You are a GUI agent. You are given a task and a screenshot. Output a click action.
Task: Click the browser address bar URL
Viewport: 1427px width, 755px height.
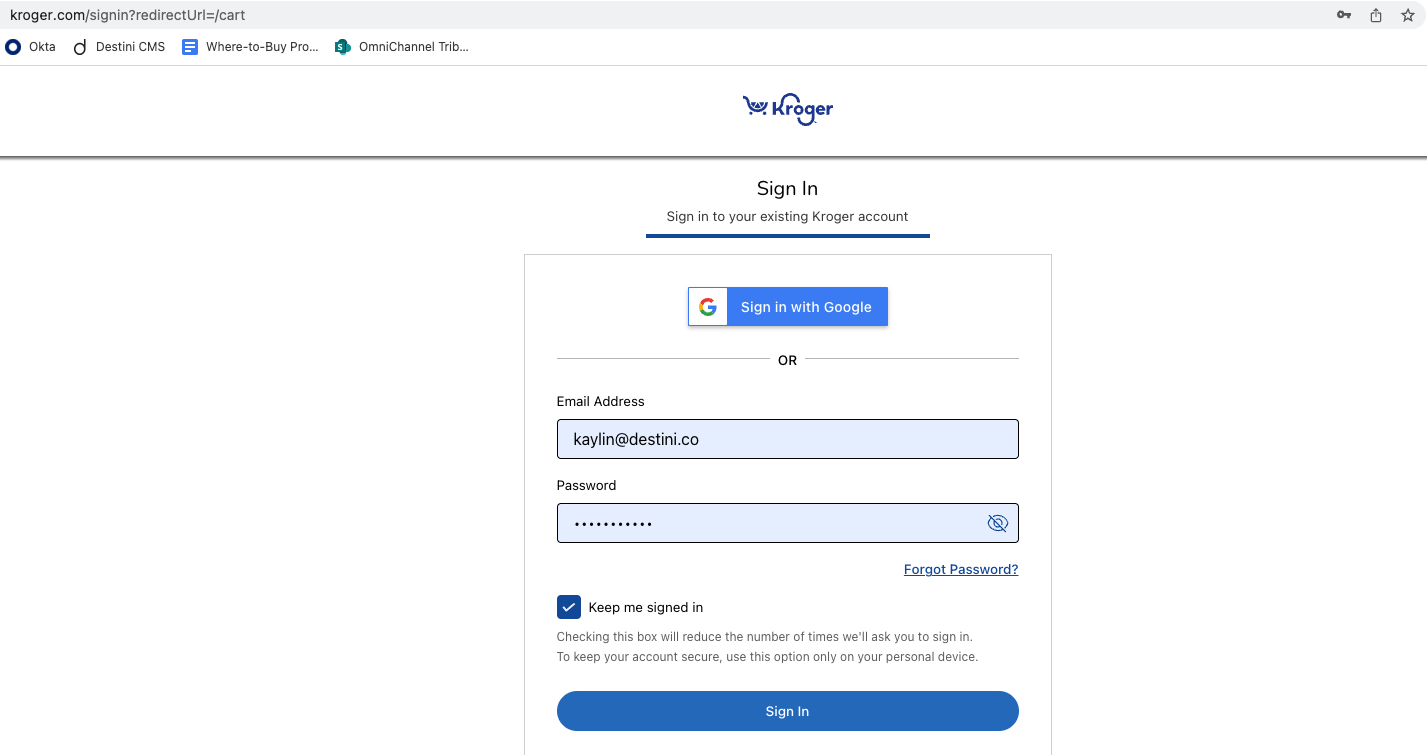coord(128,15)
